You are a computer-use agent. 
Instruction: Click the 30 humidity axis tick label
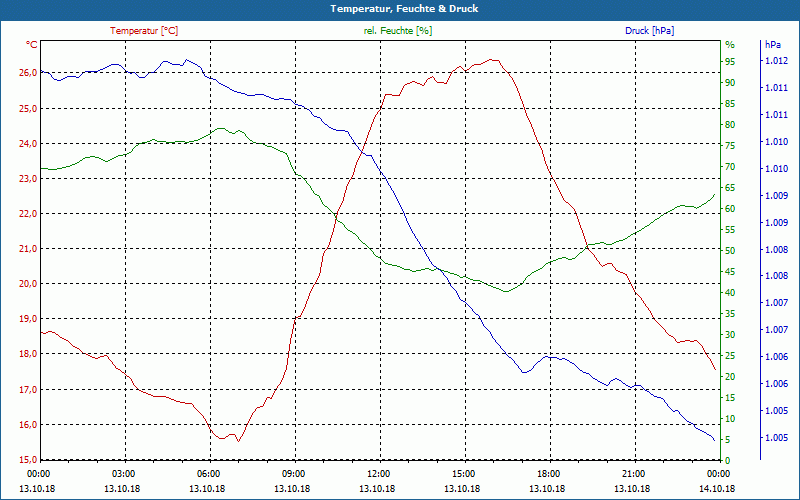730,335
